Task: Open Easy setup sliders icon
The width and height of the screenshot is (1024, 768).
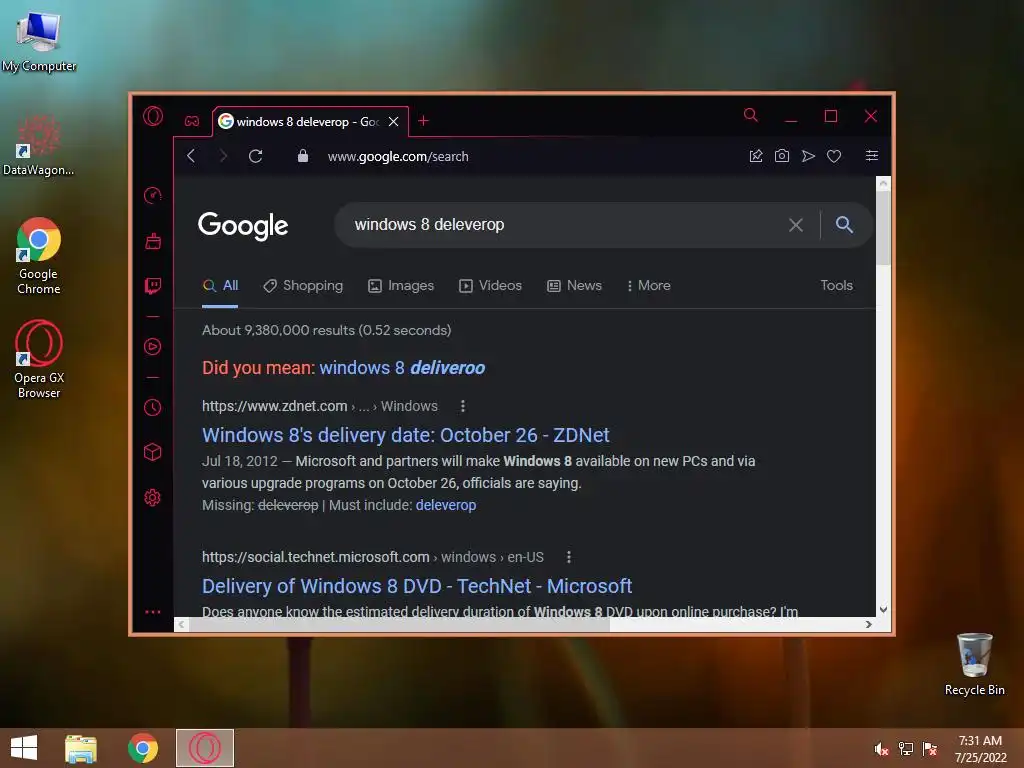Action: click(x=872, y=155)
